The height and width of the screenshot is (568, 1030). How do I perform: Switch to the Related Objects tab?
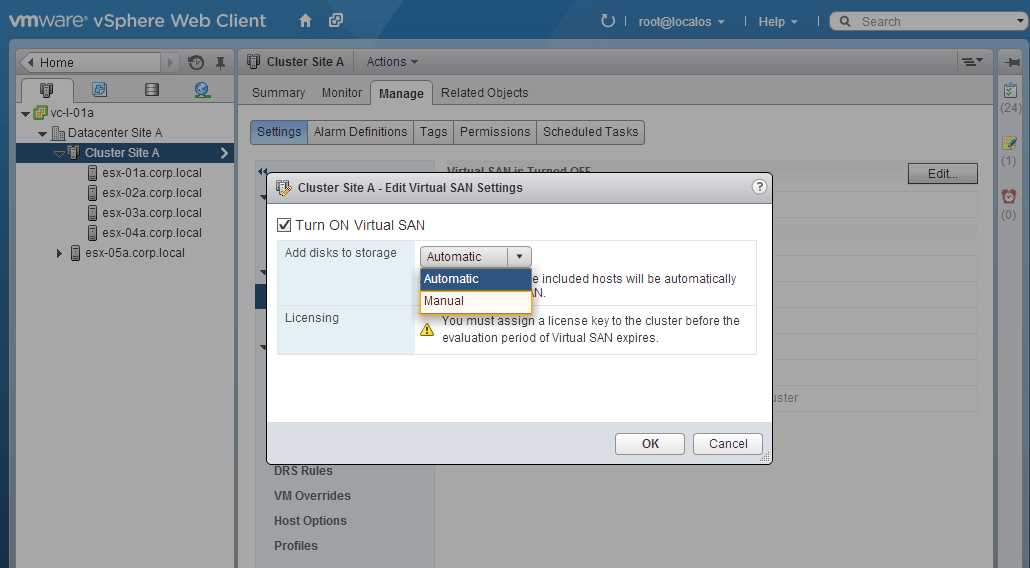[x=484, y=93]
